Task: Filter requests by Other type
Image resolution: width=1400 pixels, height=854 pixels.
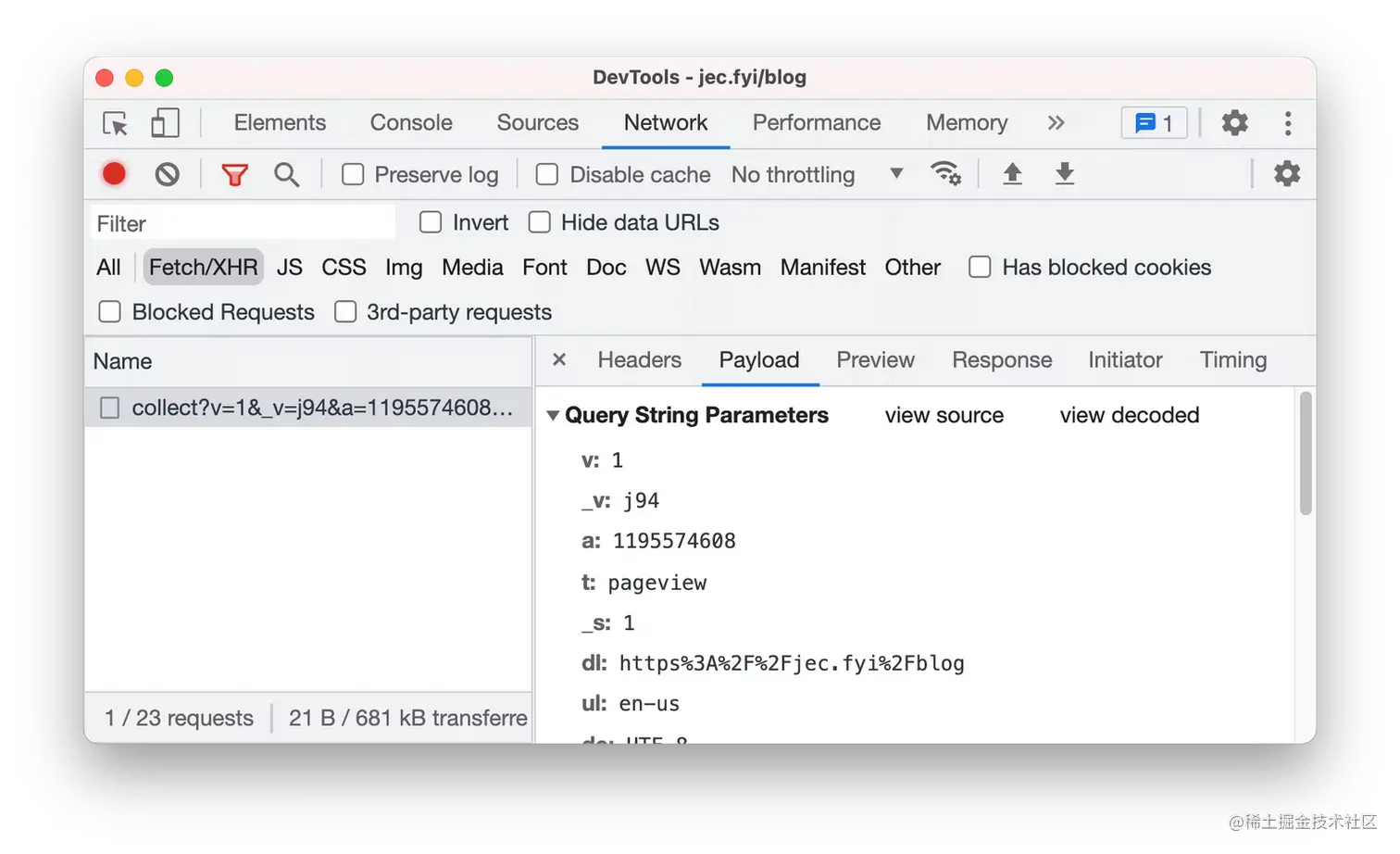Action: pos(912,267)
